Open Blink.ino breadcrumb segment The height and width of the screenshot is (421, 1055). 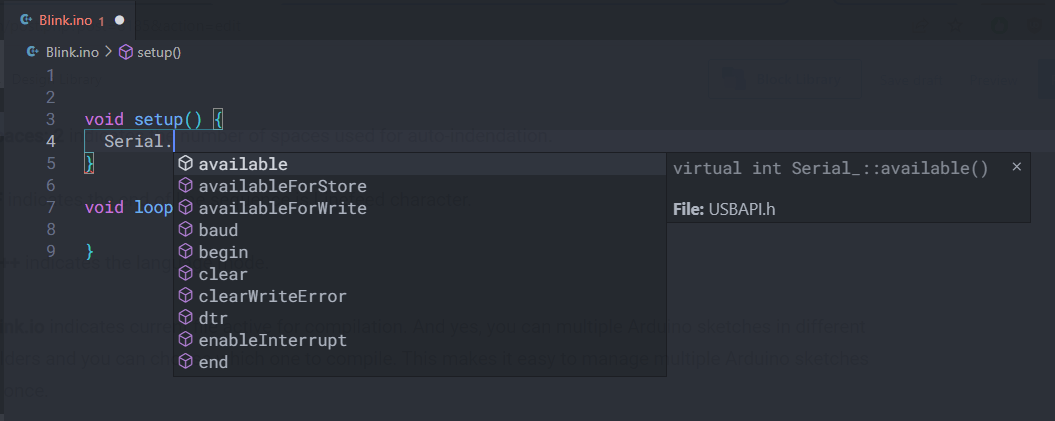point(72,52)
